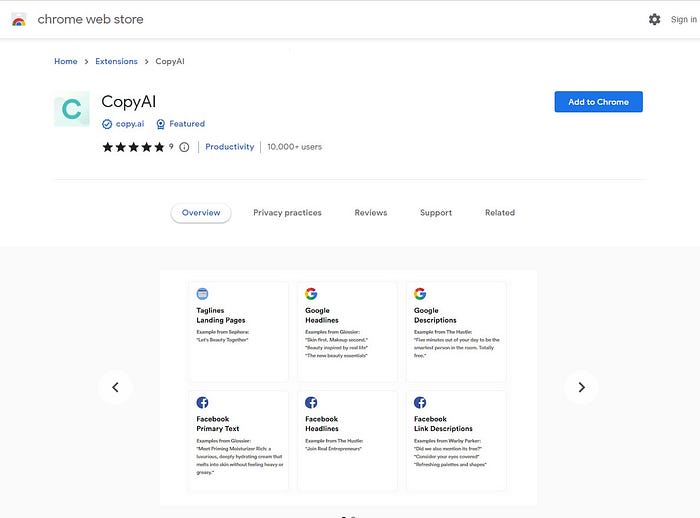Click Facebook logo on Link Descriptions card
Image resolution: width=700 pixels, height=518 pixels.
coord(420,402)
